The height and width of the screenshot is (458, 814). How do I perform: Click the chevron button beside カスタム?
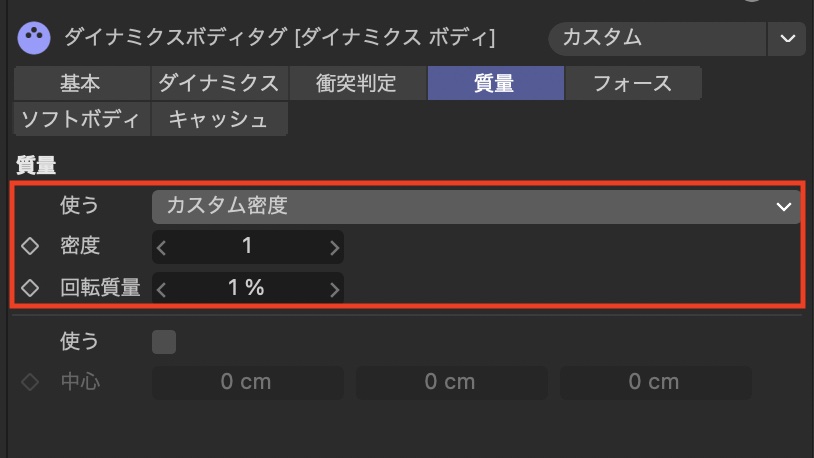[x=786, y=39]
